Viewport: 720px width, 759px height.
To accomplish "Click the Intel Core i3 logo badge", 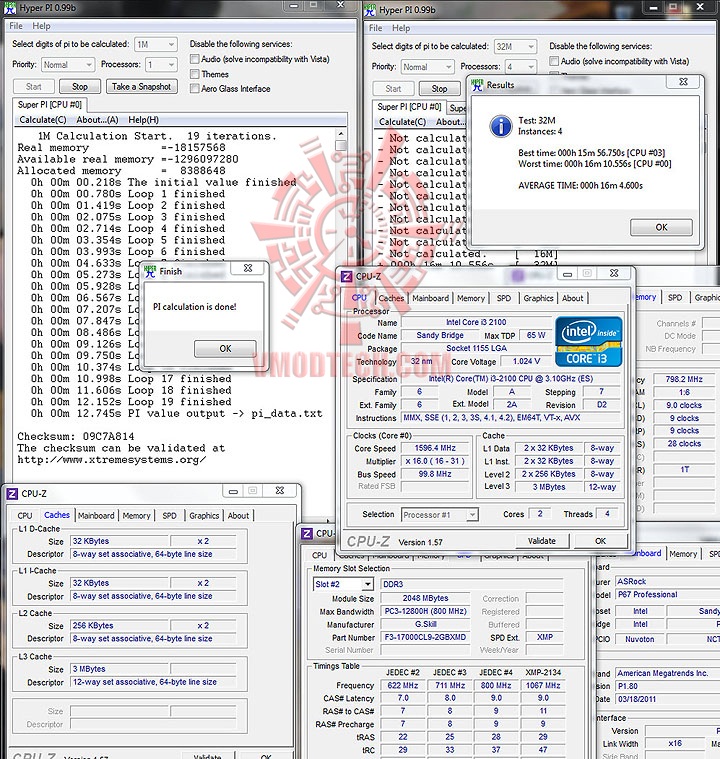I will tap(588, 342).
